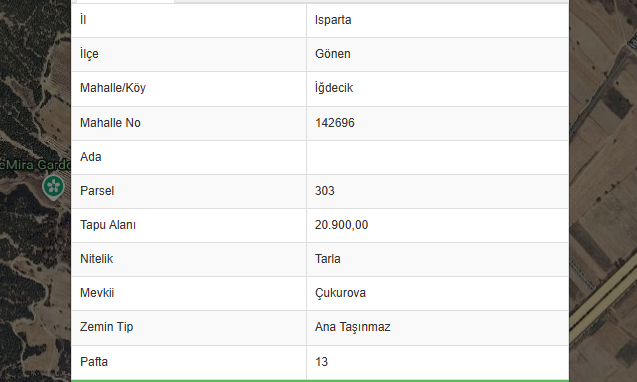637x382 pixels.
Task: Click the empty Ada value cell
Action: click(x=438, y=157)
